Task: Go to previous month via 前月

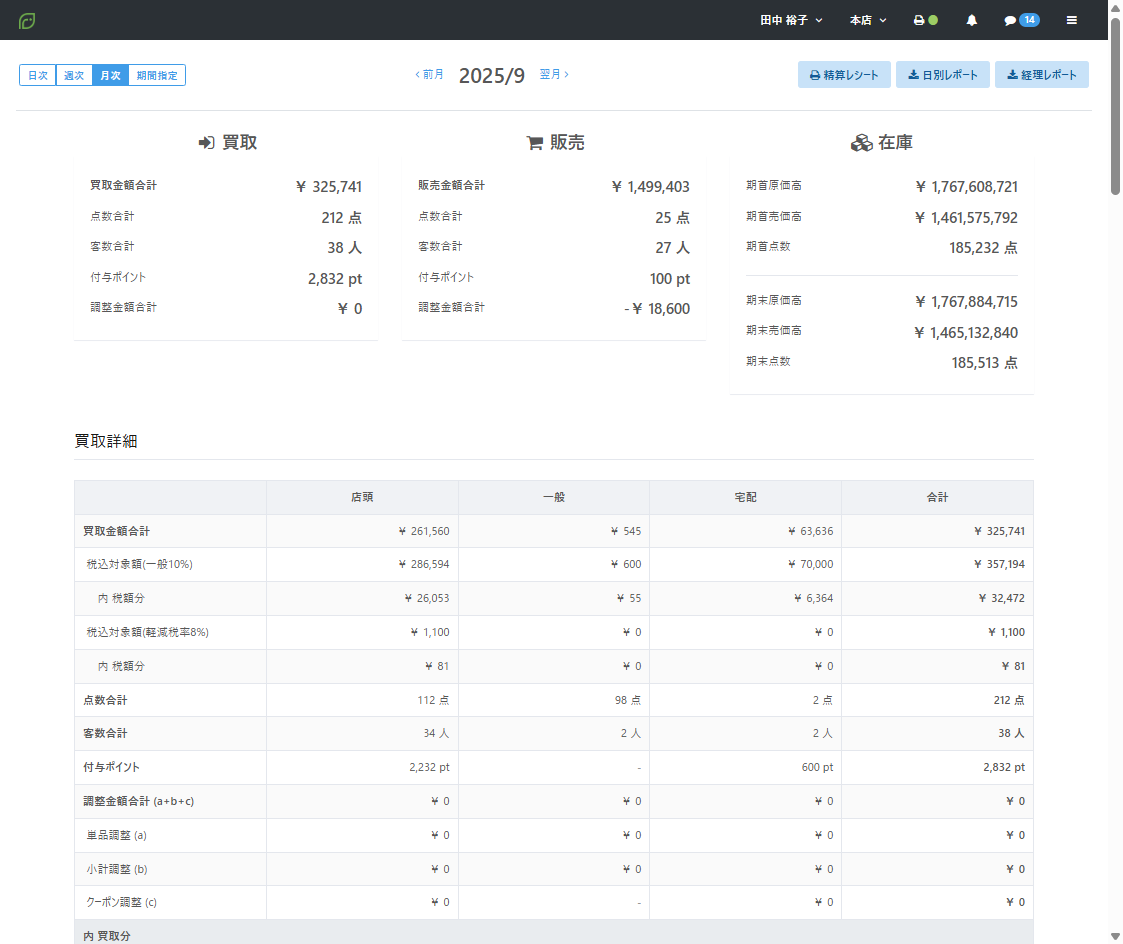Action: click(x=430, y=75)
